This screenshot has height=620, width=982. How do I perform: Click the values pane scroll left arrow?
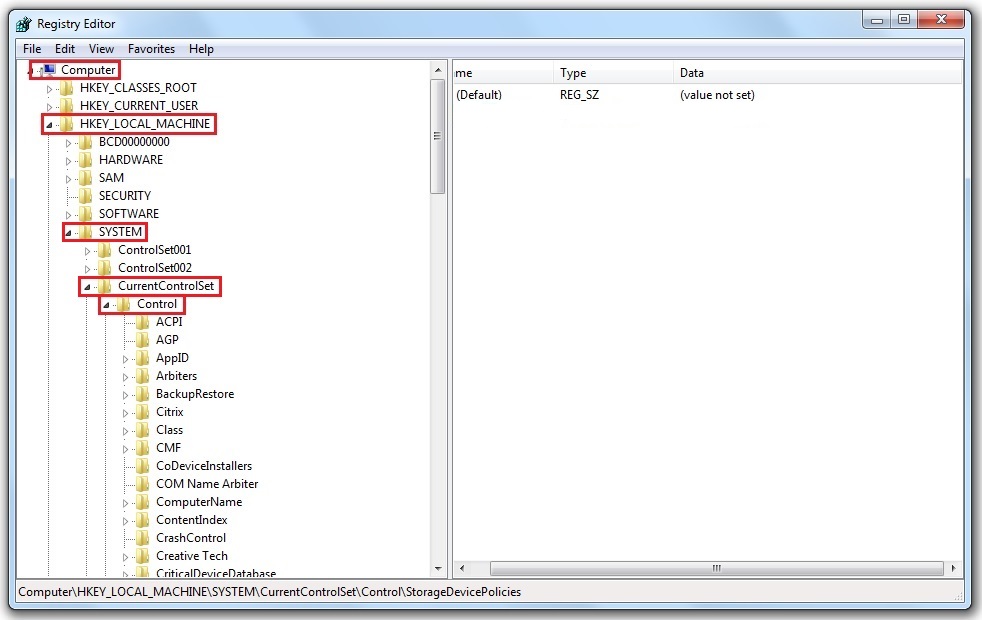pyautogui.click(x=462, y=569)
